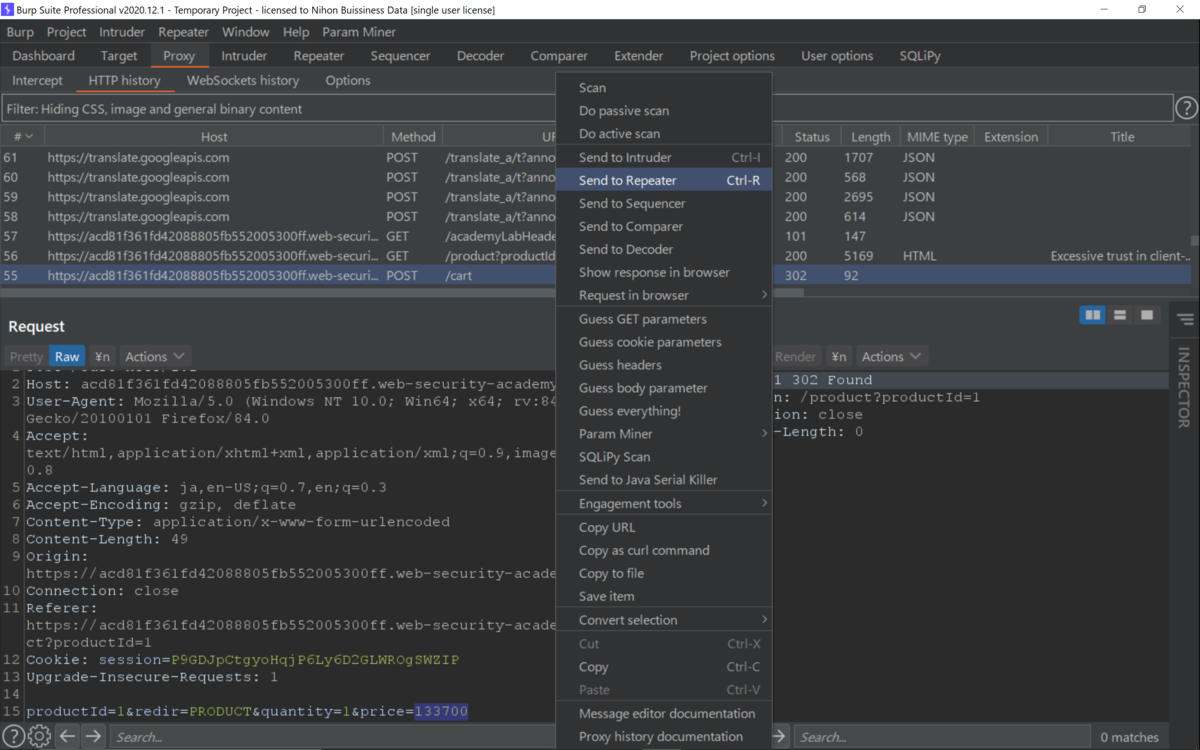Choose Send to Sequencer

663,203
